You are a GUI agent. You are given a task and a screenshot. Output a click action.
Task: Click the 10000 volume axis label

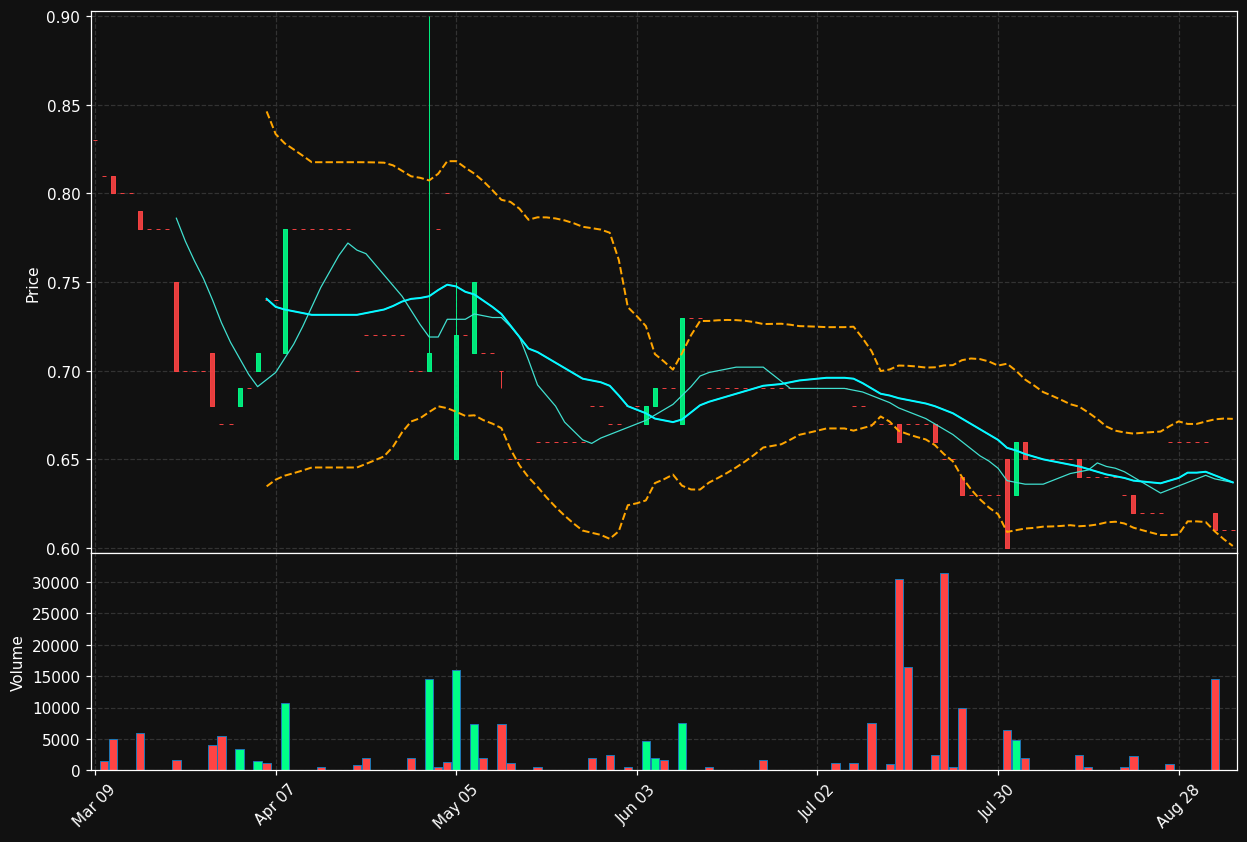(x=60, y=709)
